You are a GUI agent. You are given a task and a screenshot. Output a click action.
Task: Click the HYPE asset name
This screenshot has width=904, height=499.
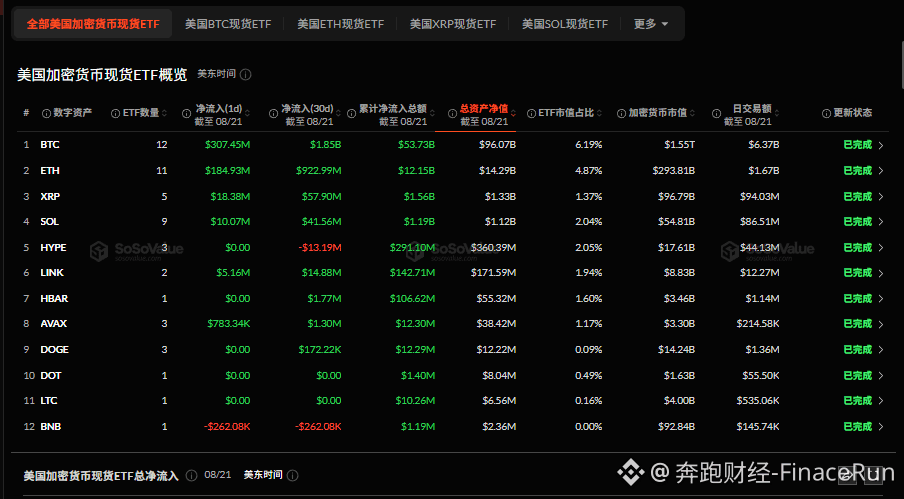click(53, 247)
